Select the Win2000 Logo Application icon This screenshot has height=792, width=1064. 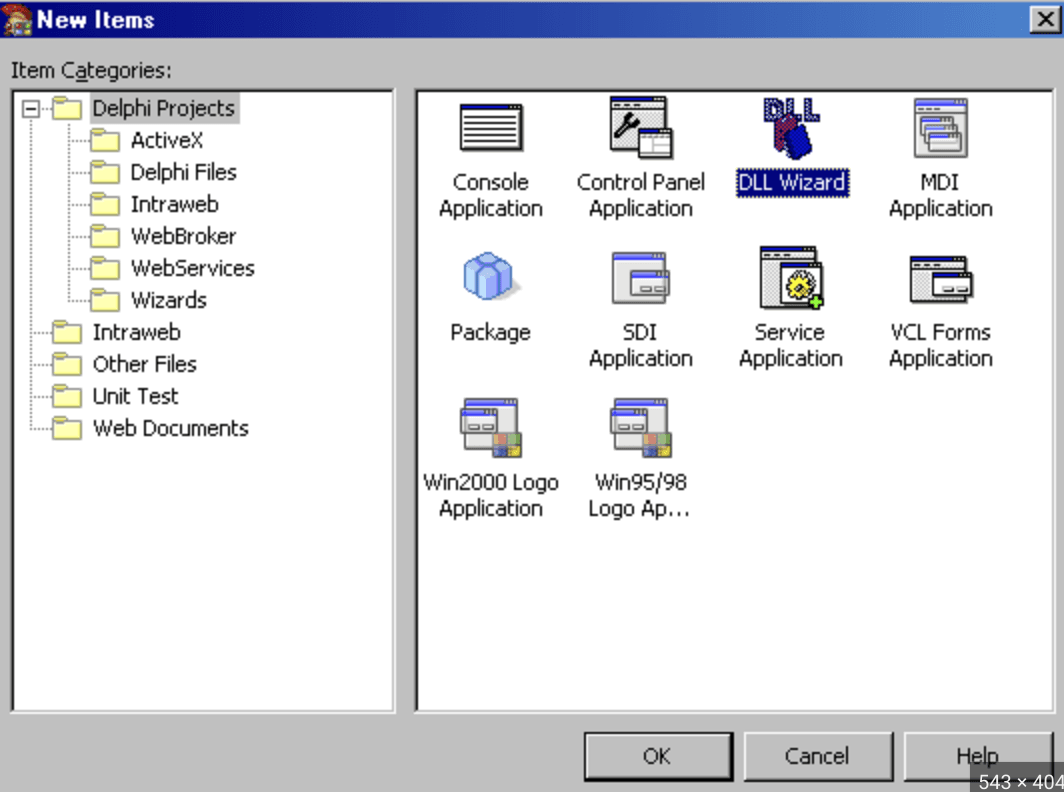click(x=491, y=428)
